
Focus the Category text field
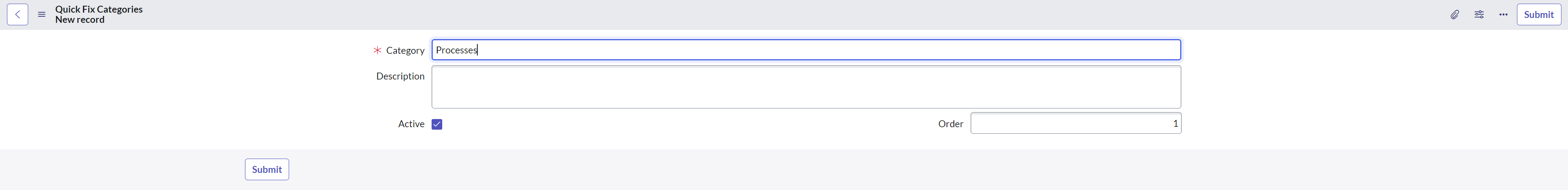[805, 50]
